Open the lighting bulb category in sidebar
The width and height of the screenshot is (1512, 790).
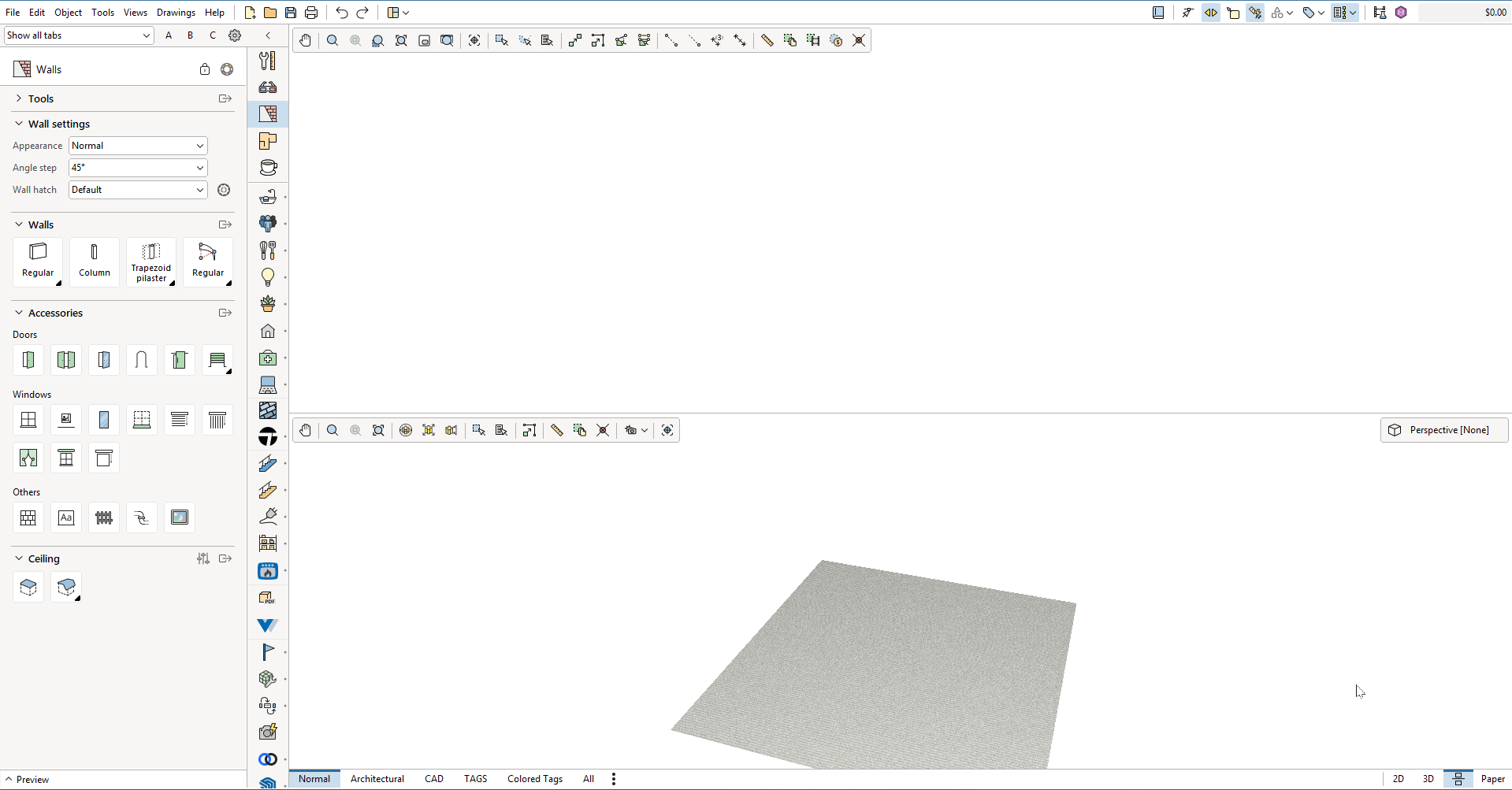[268, 277]
